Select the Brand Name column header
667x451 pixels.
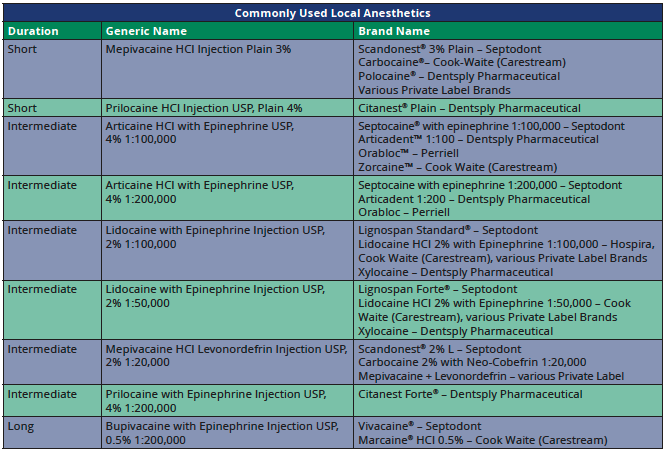point(395,31)
